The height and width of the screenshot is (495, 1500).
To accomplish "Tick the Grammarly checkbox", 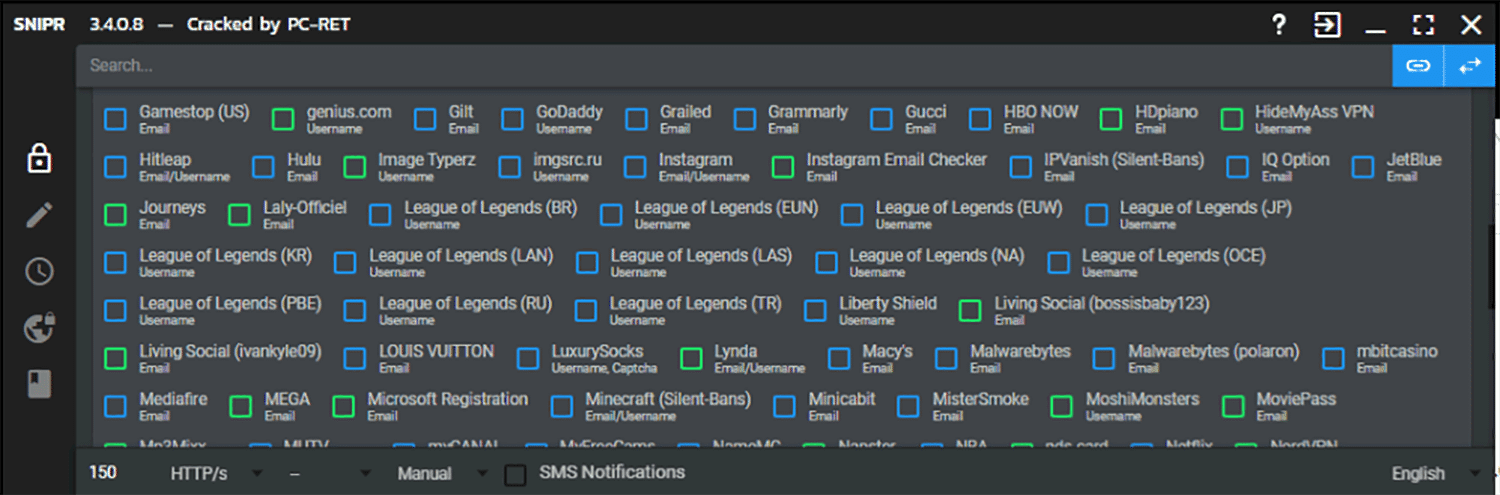I will click(745, 120).
